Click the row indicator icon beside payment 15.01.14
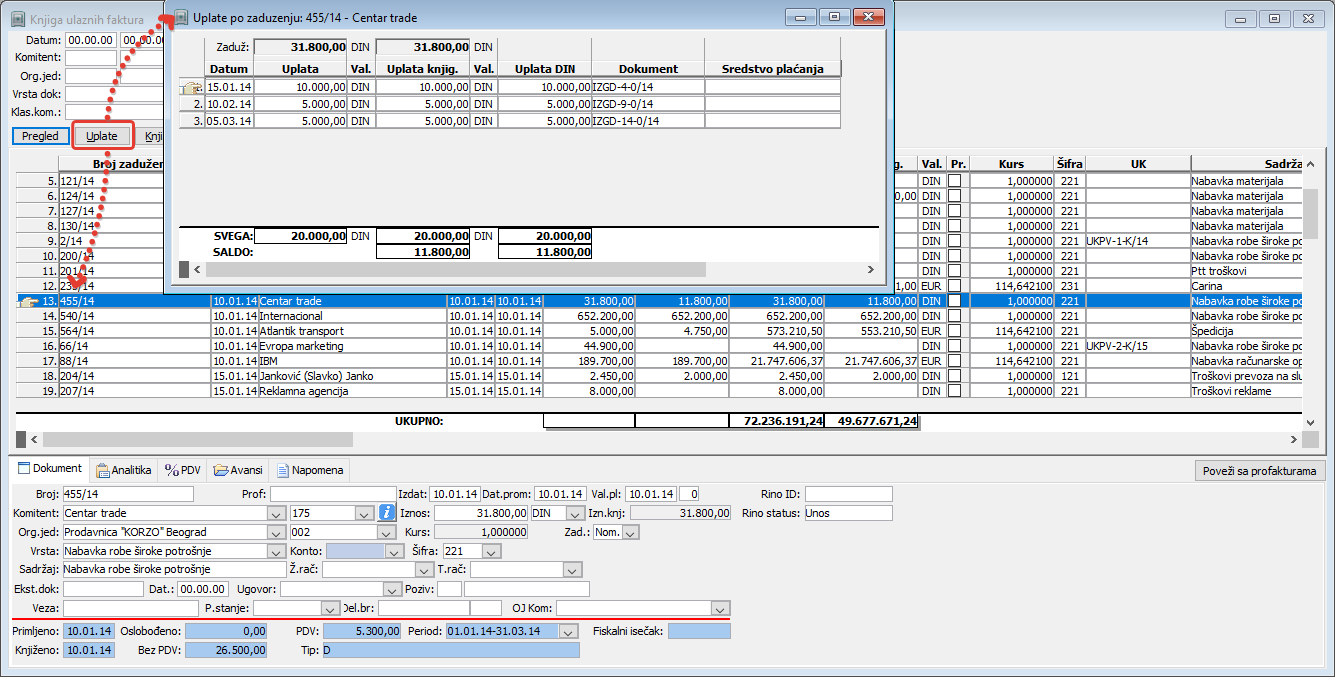Screen dimensions: 1335x677 tap(191, 88)
